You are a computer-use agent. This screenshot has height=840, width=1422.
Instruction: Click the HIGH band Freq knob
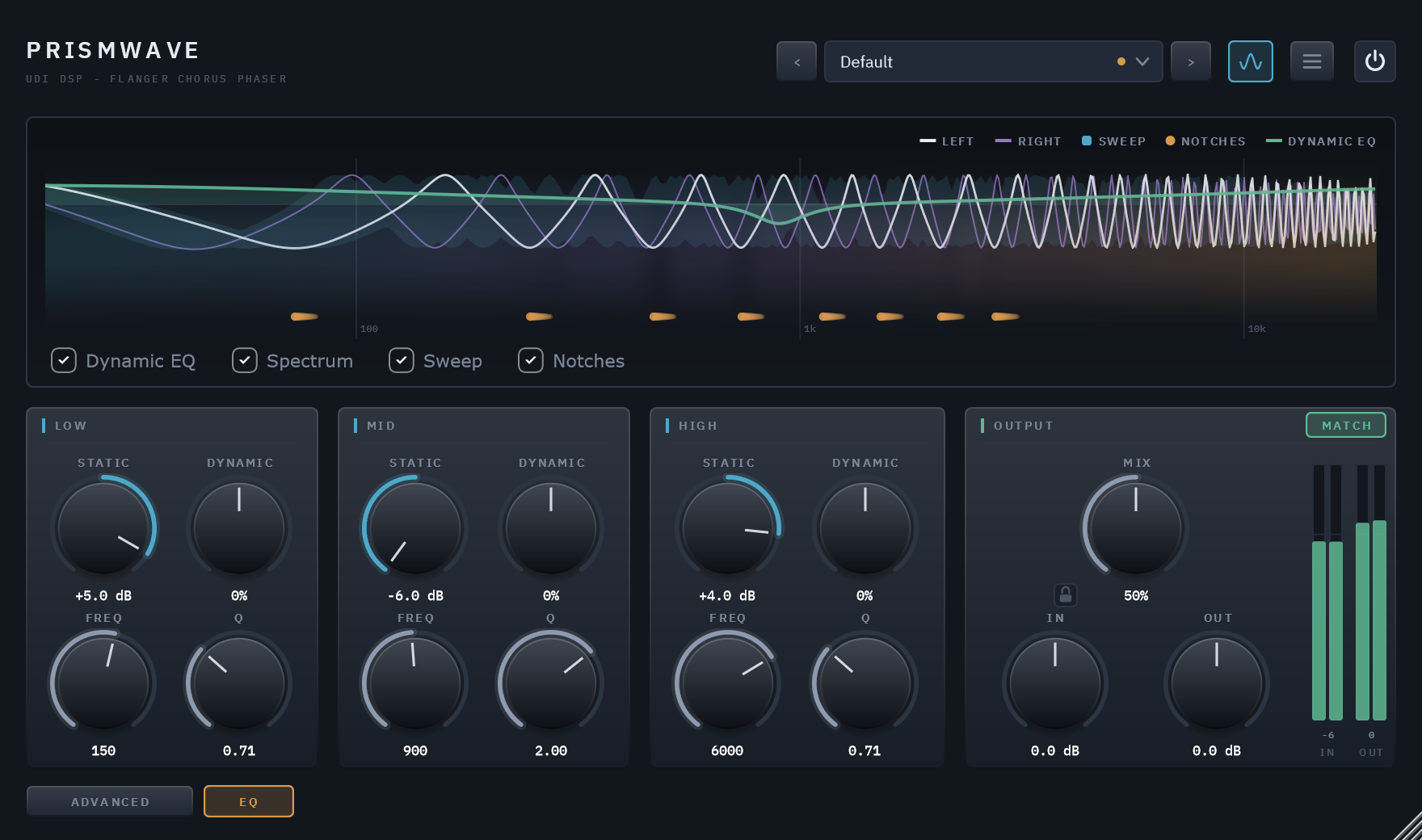coord(727,683)
